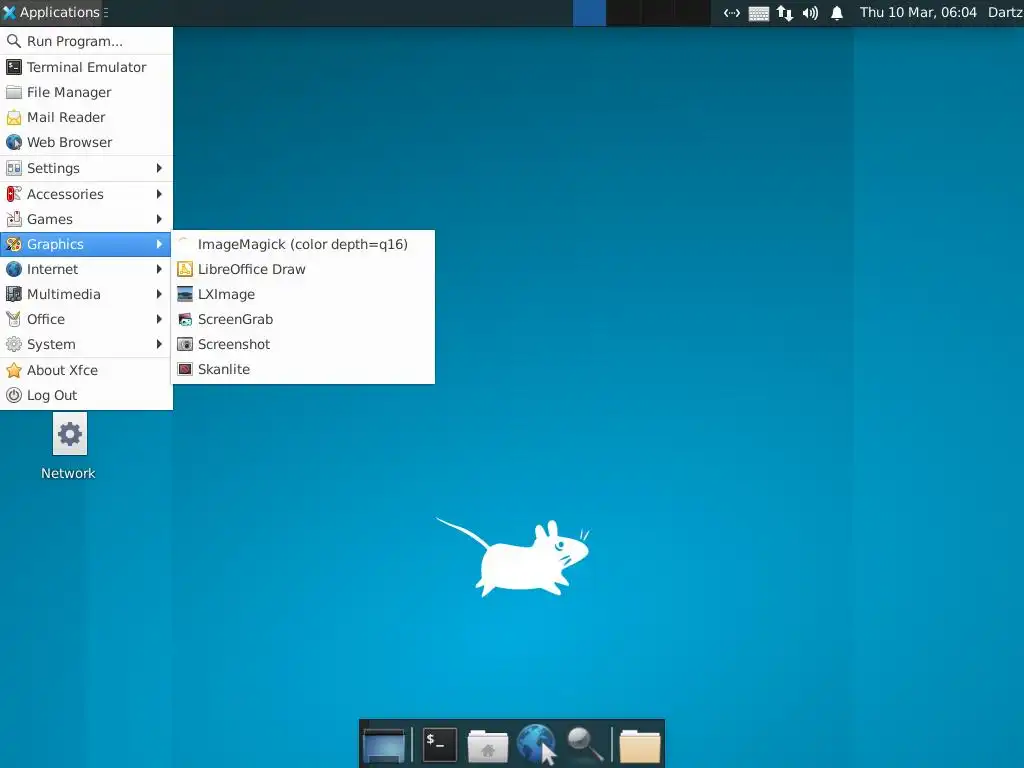Open Mail Reader menu entry
The height and width of the screenshot is (768, 1024).
86,117
